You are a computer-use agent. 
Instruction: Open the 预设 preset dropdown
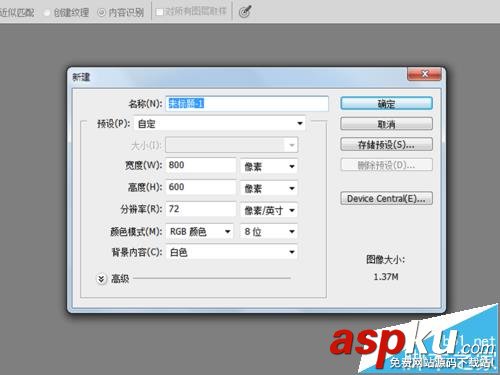pyautogui.click(x=220, y=124)
